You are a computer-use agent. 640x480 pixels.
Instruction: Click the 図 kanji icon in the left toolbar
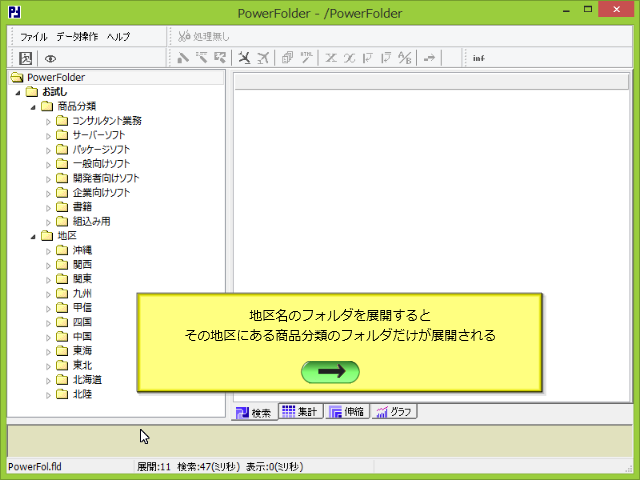click(26, 58)
